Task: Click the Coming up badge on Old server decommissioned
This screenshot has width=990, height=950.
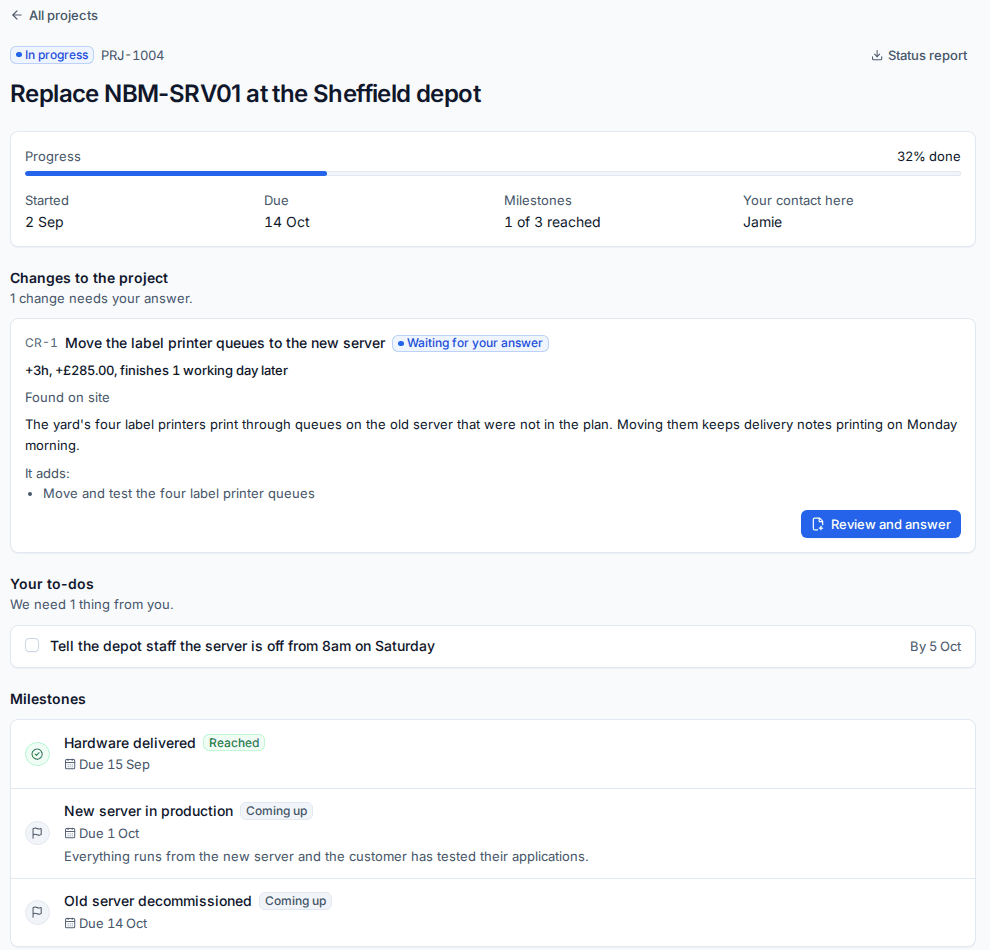Action: click(x=295, y=901)
